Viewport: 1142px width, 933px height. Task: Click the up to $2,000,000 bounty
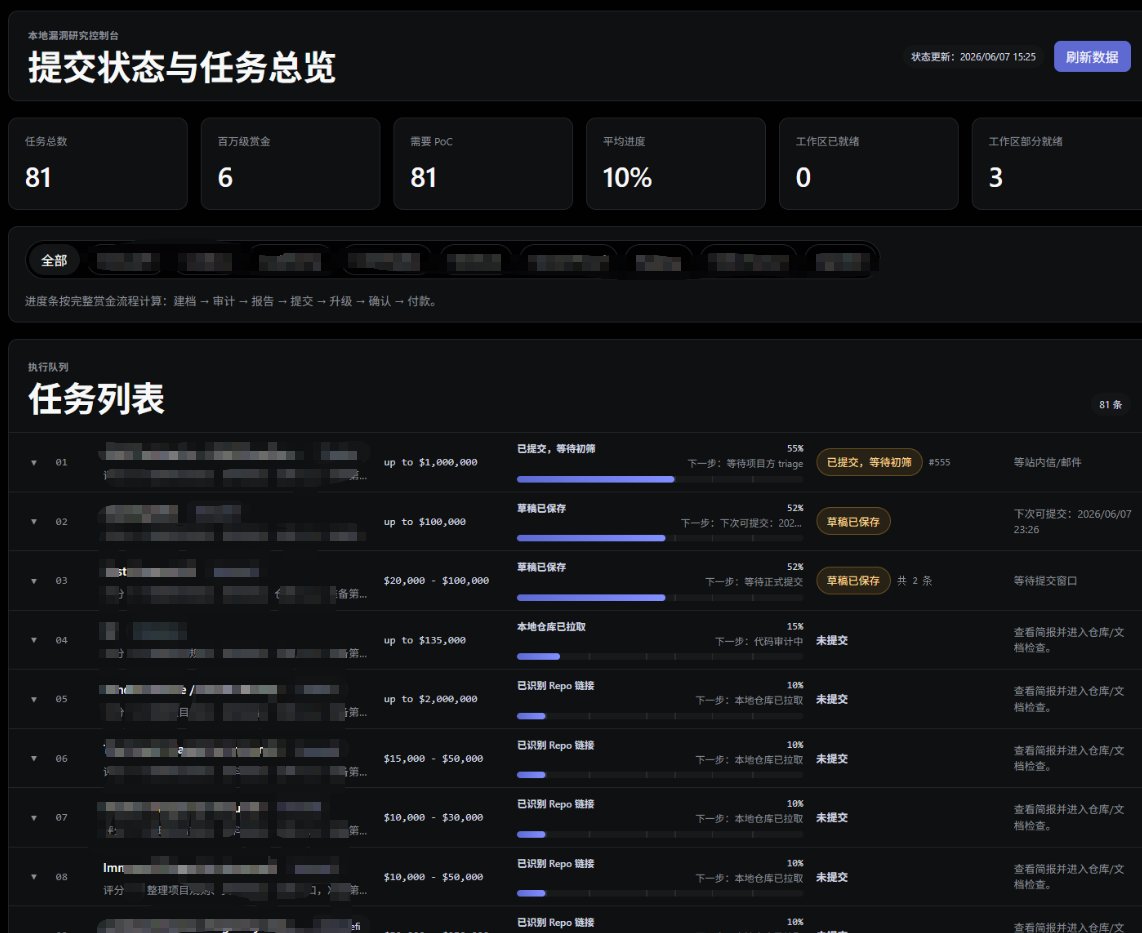click(430, 699)
